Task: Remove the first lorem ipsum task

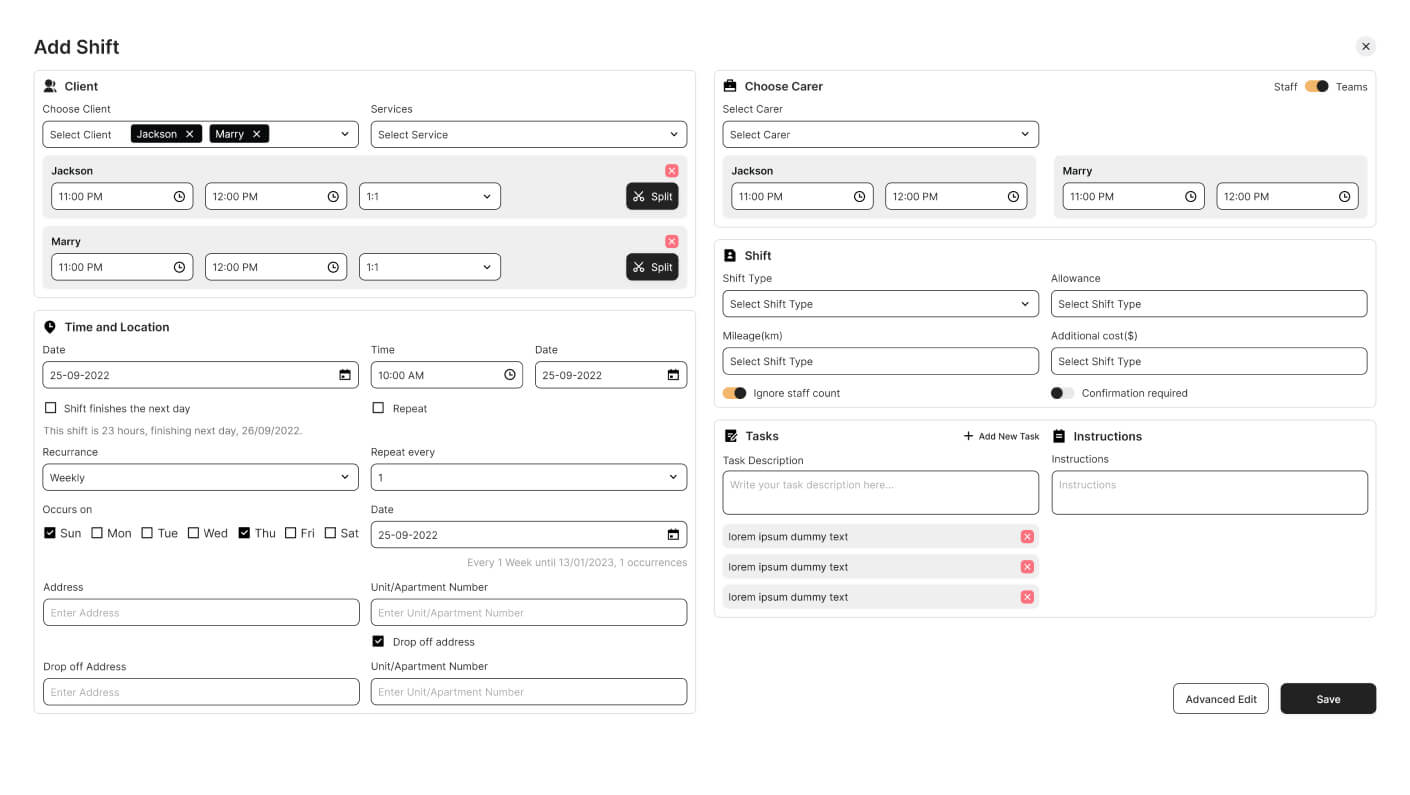Action: (1027, 537)
